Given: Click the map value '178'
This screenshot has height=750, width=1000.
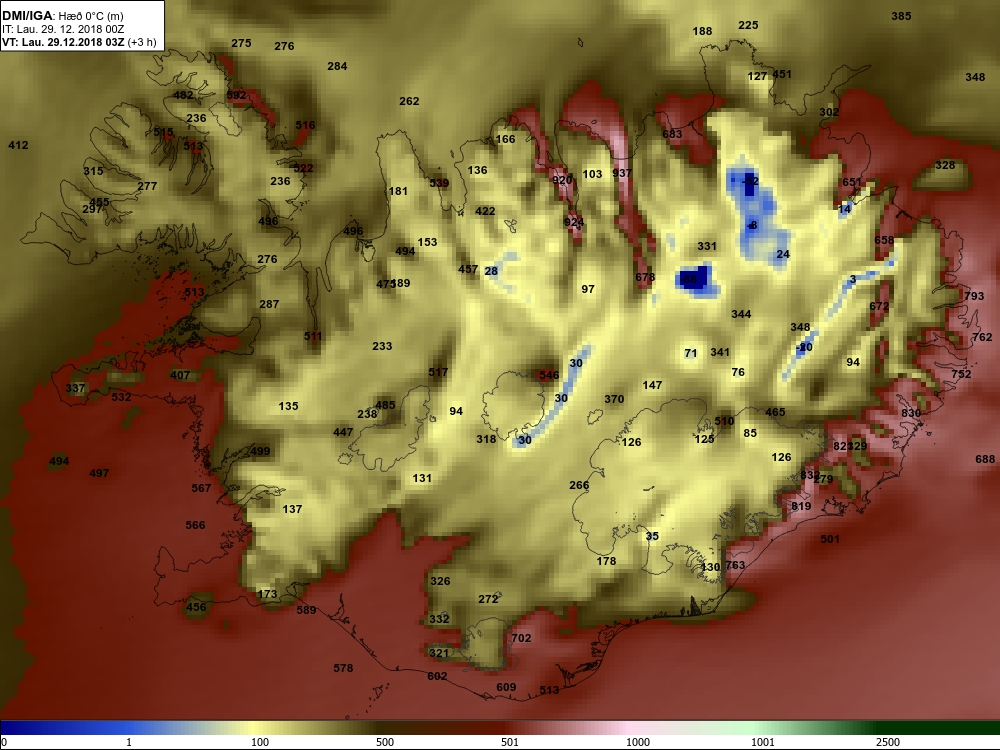Looking at the screenshot, I should pos(606,561).
